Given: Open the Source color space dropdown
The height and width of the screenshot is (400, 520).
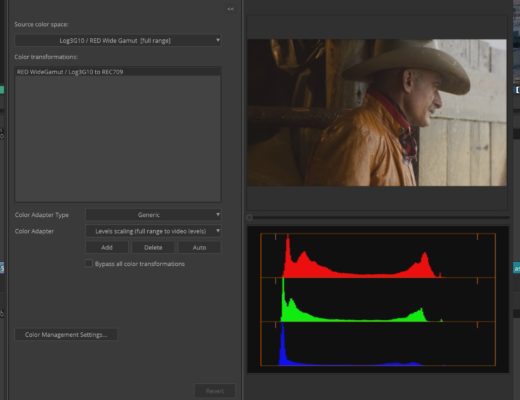Looking at the screenshot, I should tap(118, 41).
